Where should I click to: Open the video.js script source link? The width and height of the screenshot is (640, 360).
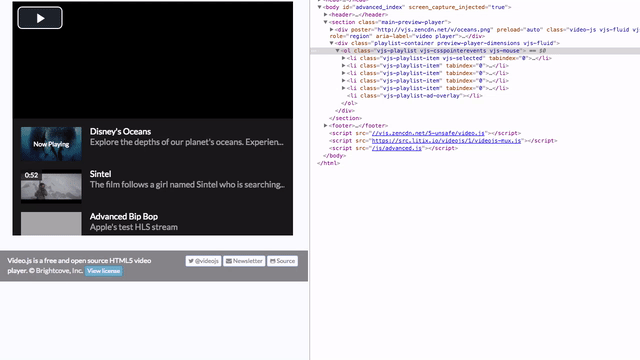tap(428, 133)
